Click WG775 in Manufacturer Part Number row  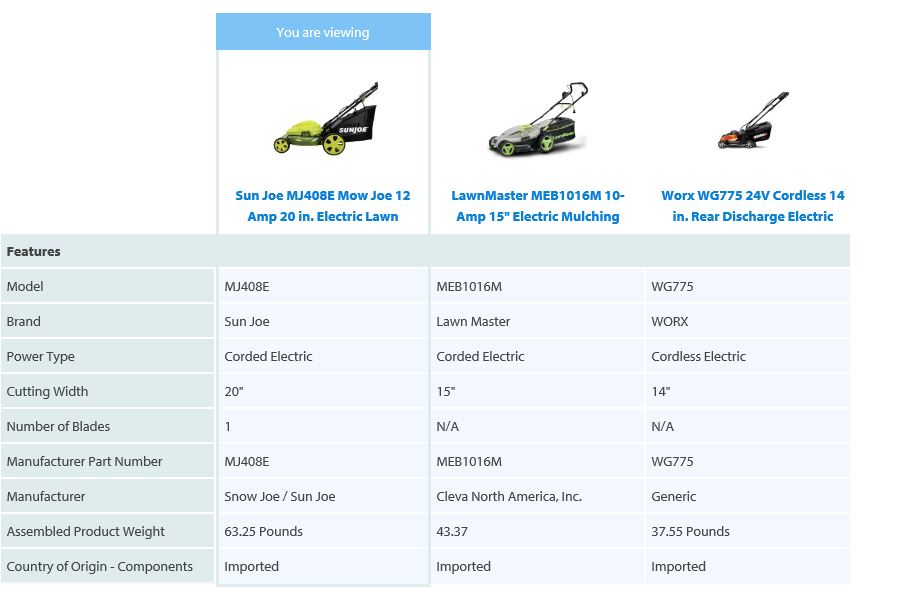click(x=672, y=461)
